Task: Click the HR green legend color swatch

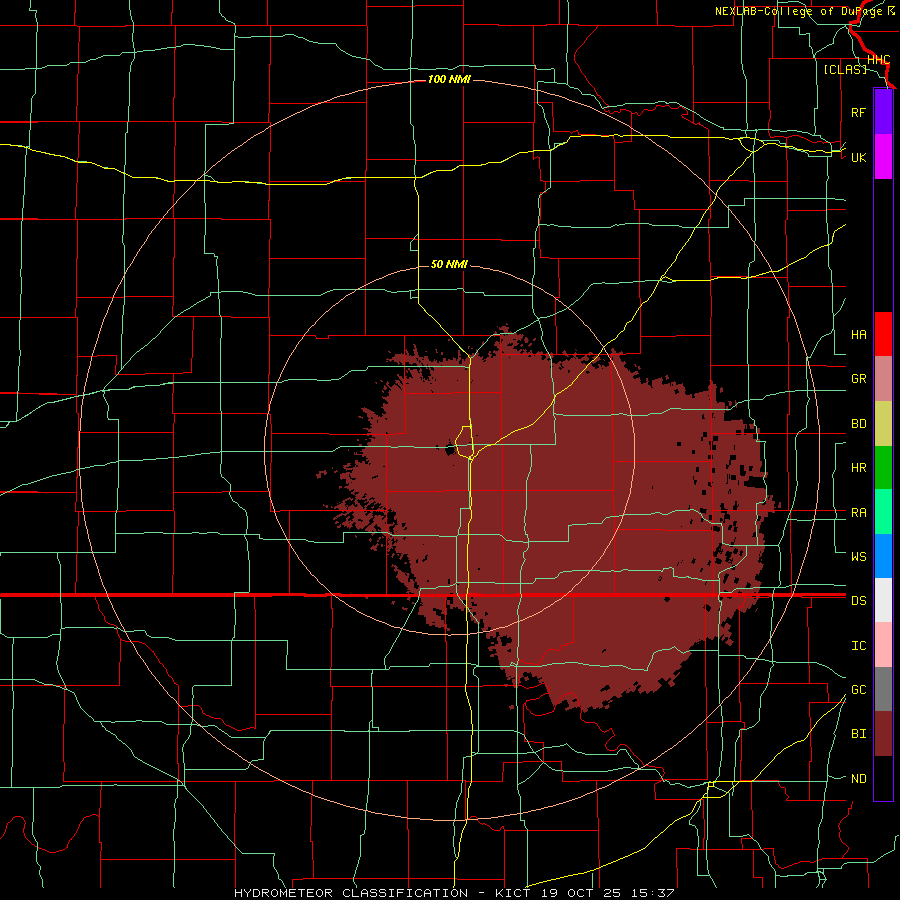Action: pos(883,468)
